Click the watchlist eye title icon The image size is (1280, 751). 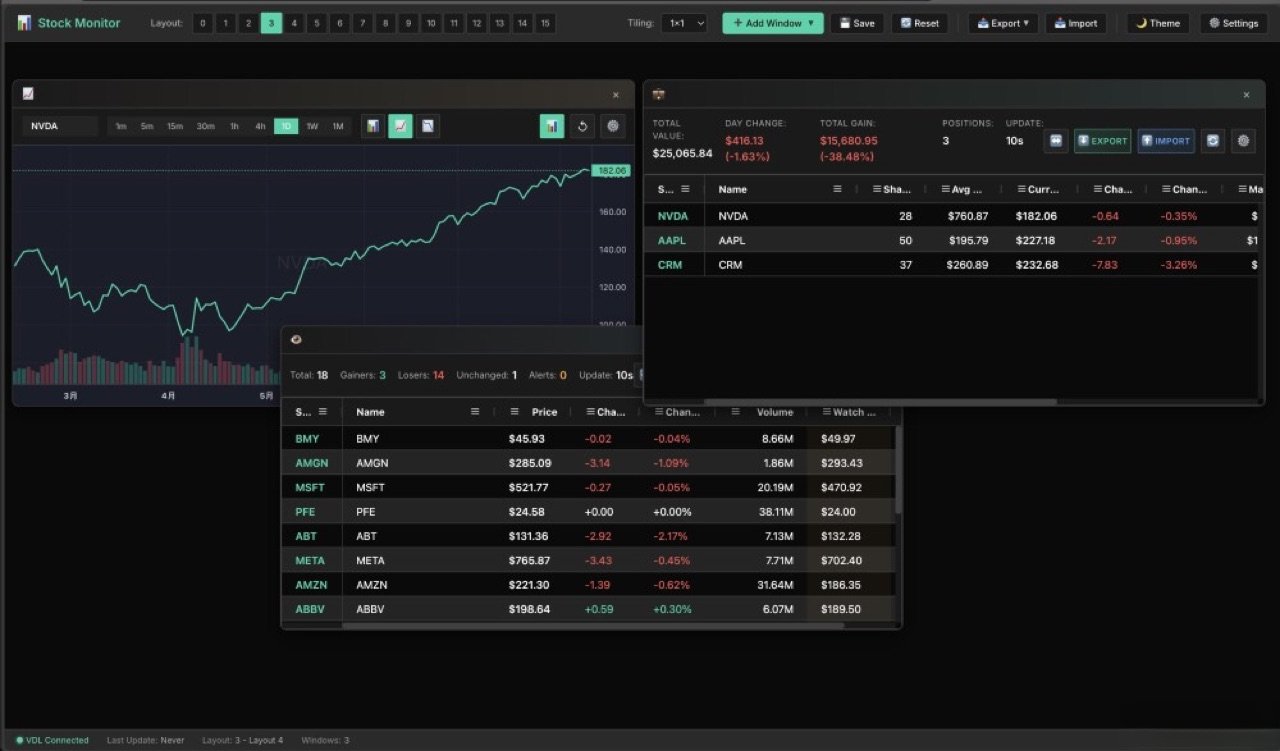click(x=296, y=340)
